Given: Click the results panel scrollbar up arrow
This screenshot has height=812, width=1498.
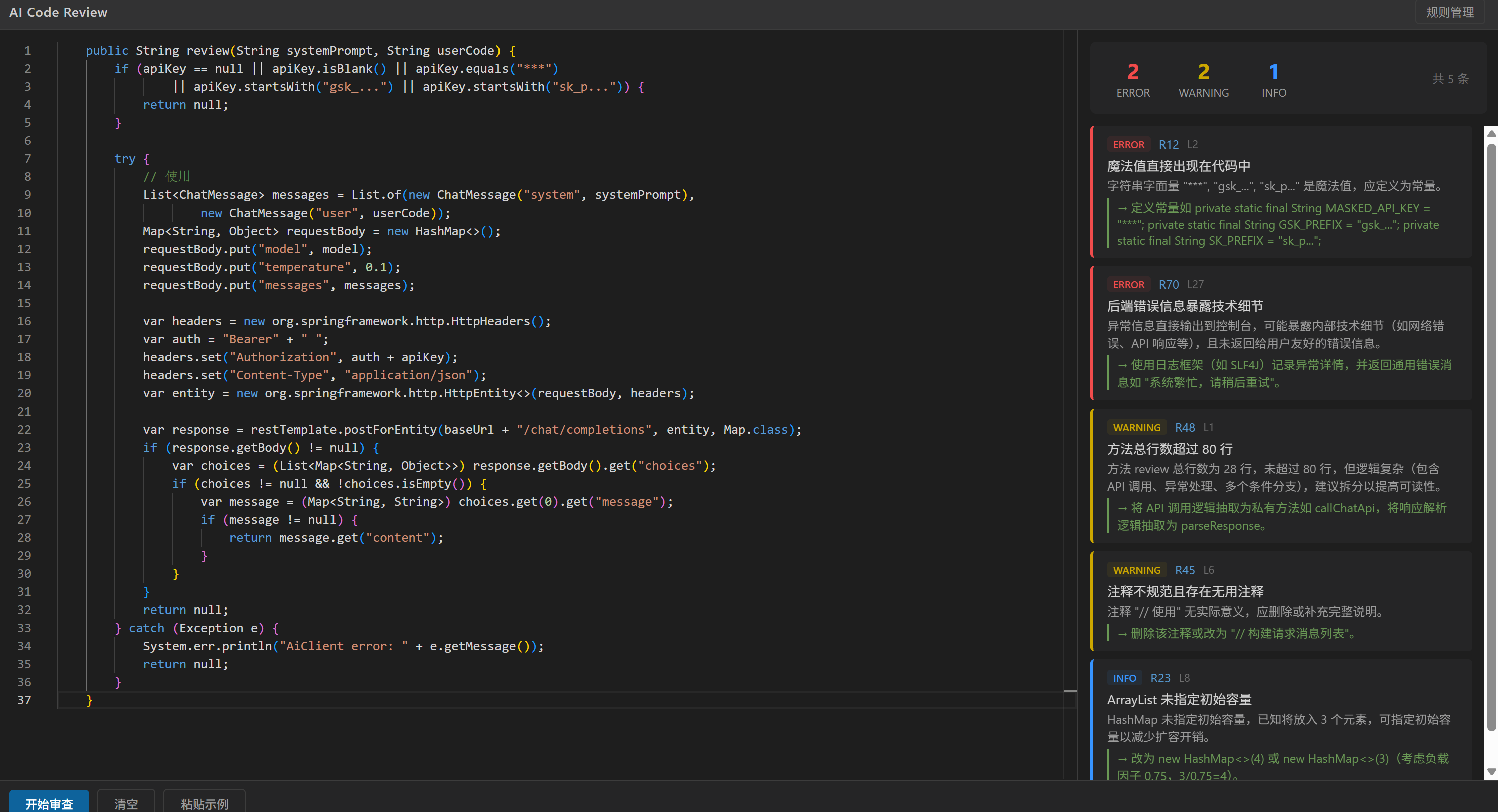Looking at the screenshot, I should (1491, 133).
